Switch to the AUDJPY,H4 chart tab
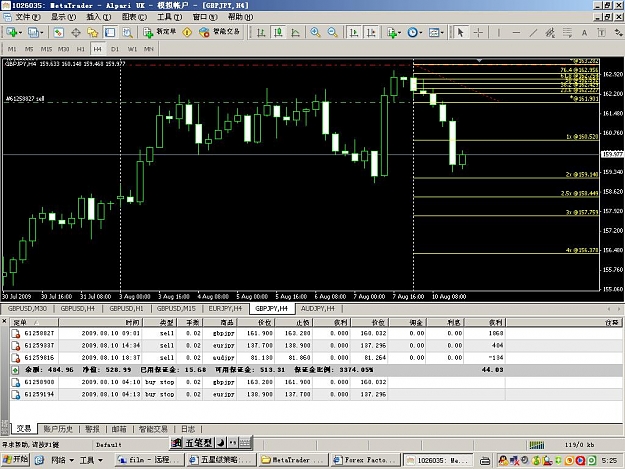The image size is (625, 469). point(318,308)
